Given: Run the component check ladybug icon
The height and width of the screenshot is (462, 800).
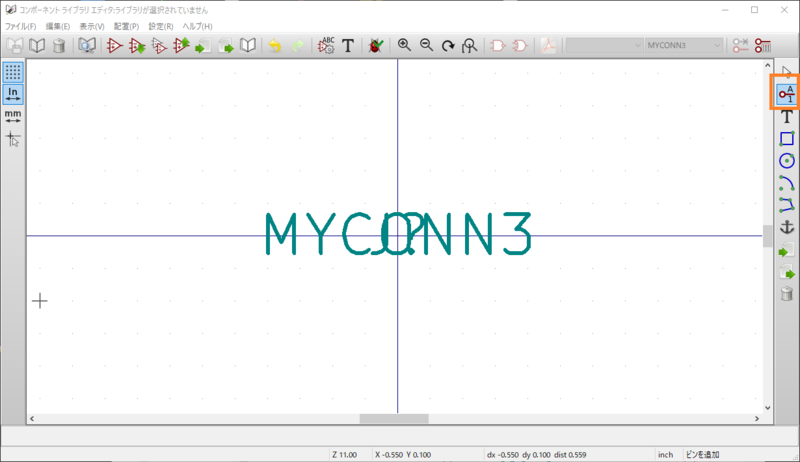Looking at the screenshot, I should click(376, 46).
